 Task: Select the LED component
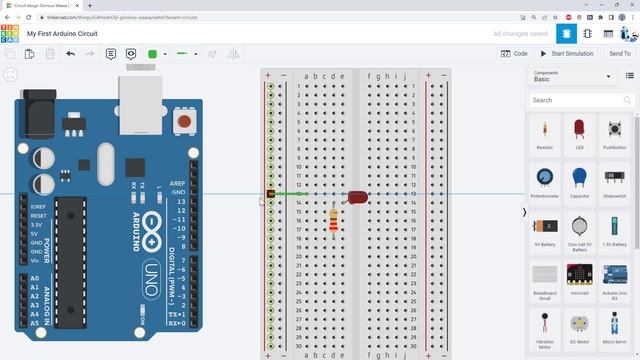click(579, 134)
